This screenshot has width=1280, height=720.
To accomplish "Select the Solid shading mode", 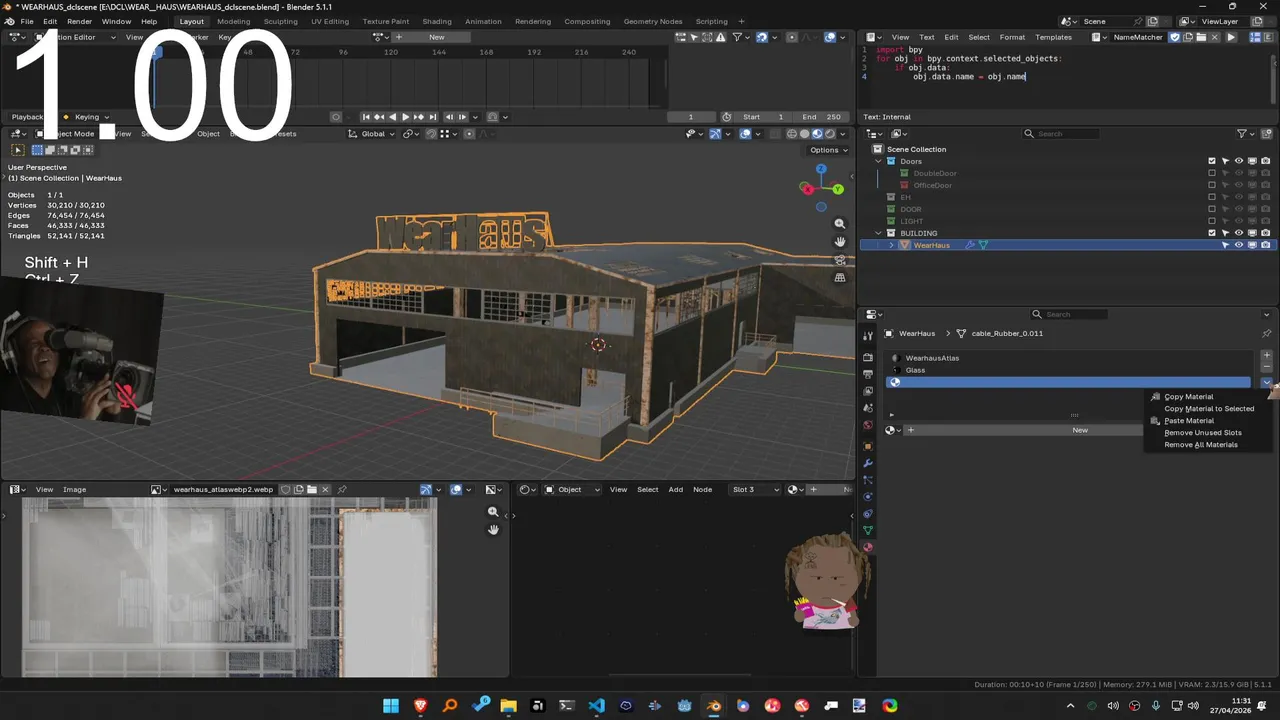I will [x=805, y=134].
